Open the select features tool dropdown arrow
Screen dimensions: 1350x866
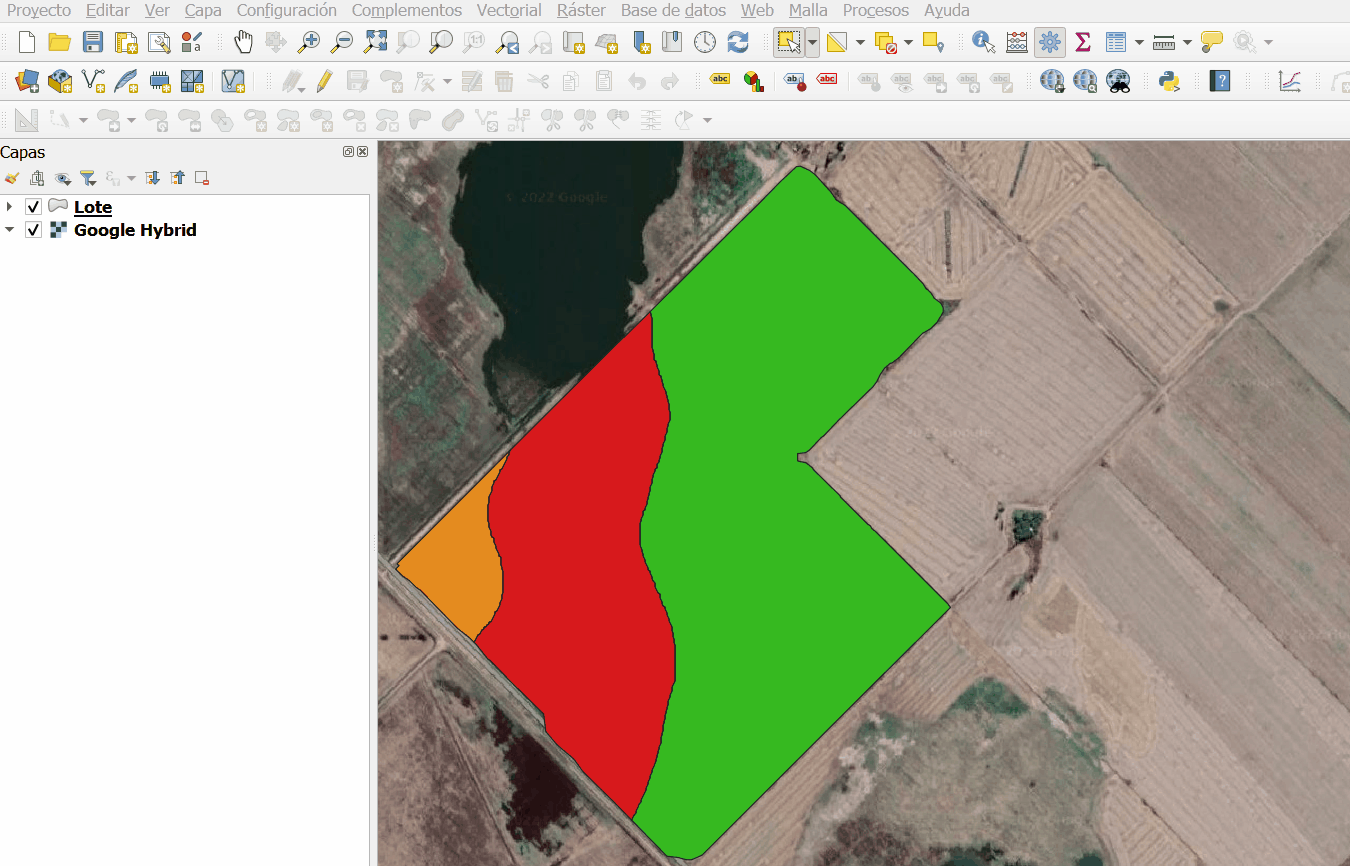click(812, 42)
